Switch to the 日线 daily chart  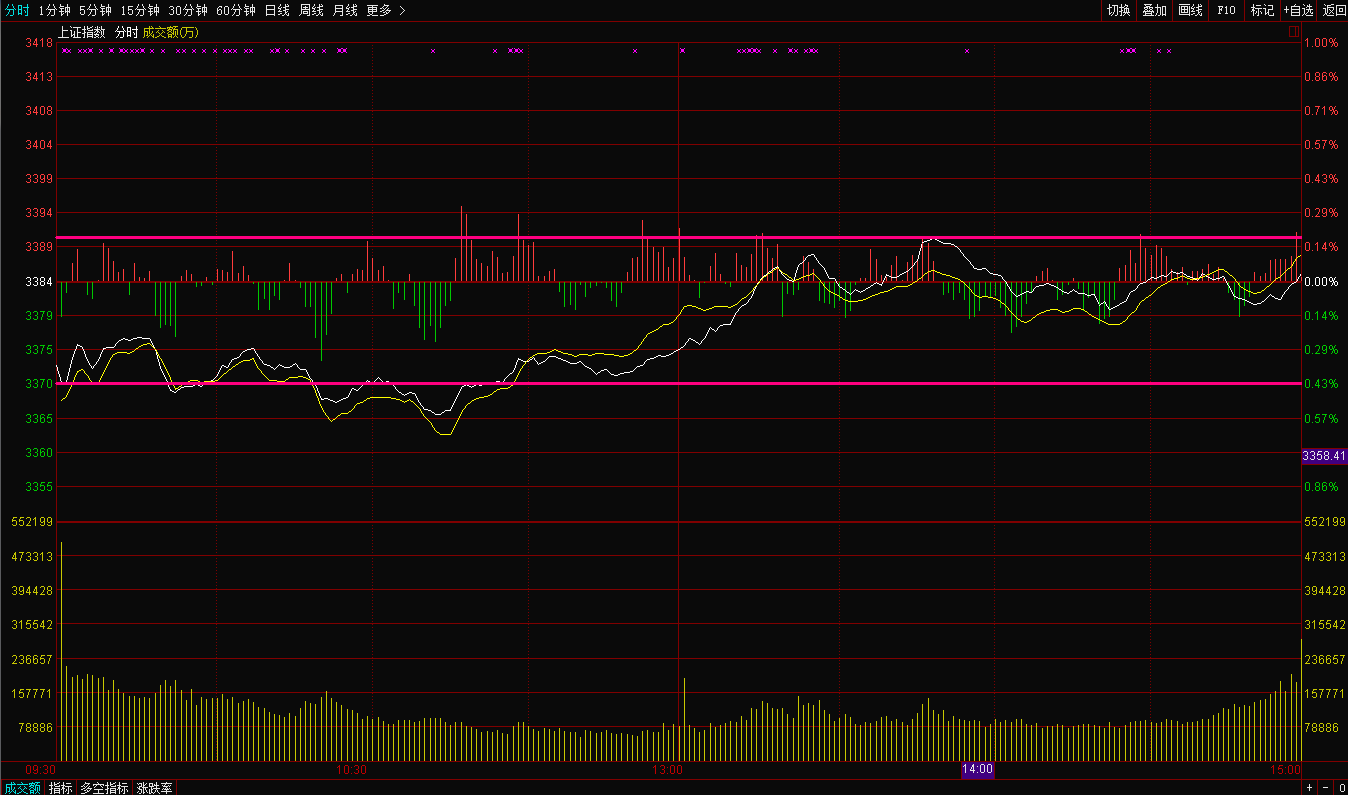277,10
